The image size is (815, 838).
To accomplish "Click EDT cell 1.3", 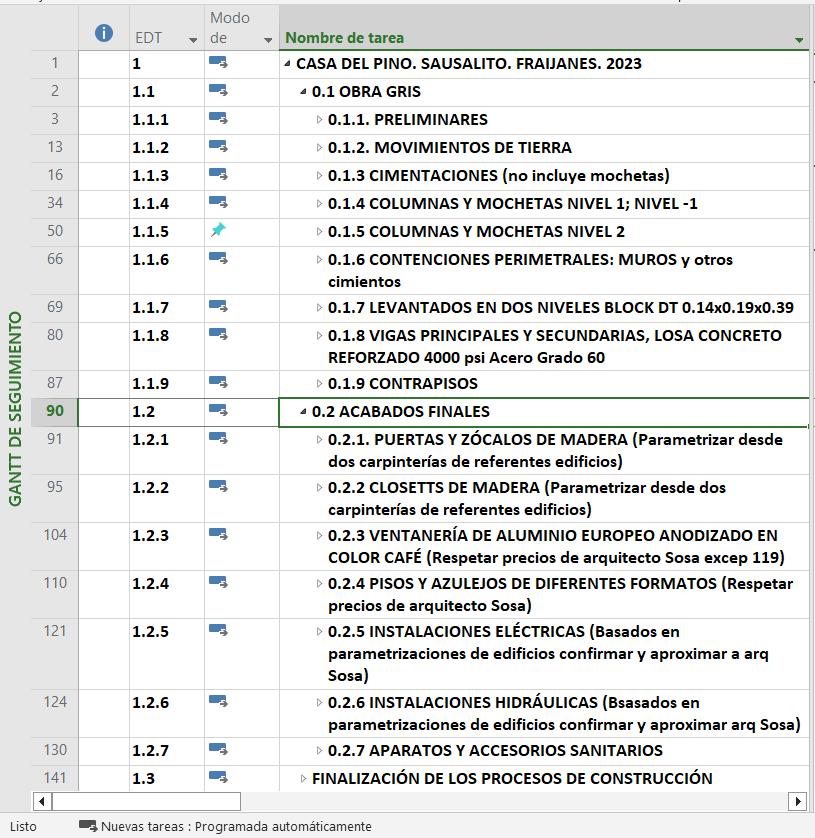I will 166,778.
